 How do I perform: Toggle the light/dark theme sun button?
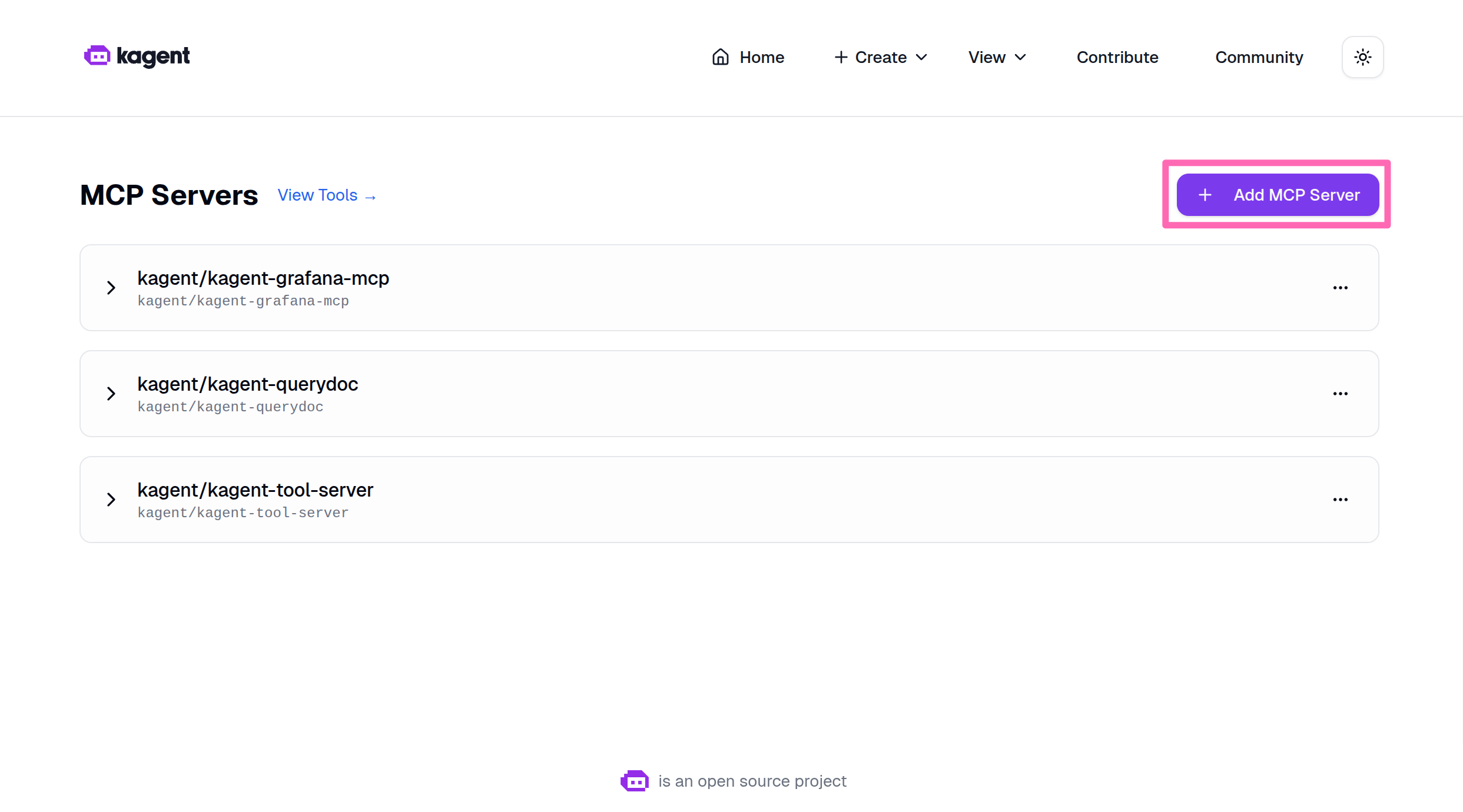1362,57
